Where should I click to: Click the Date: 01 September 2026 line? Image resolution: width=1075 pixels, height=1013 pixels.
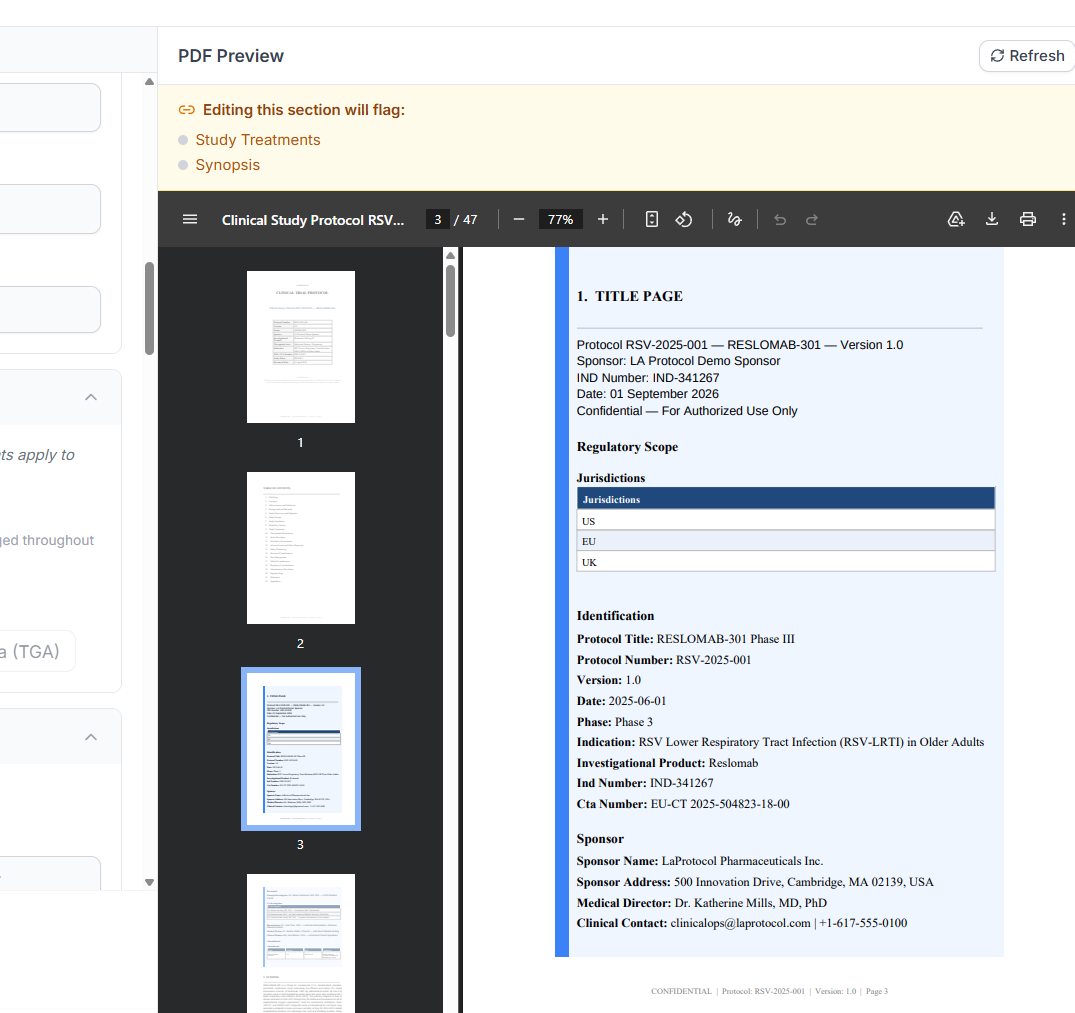point(647,394)
